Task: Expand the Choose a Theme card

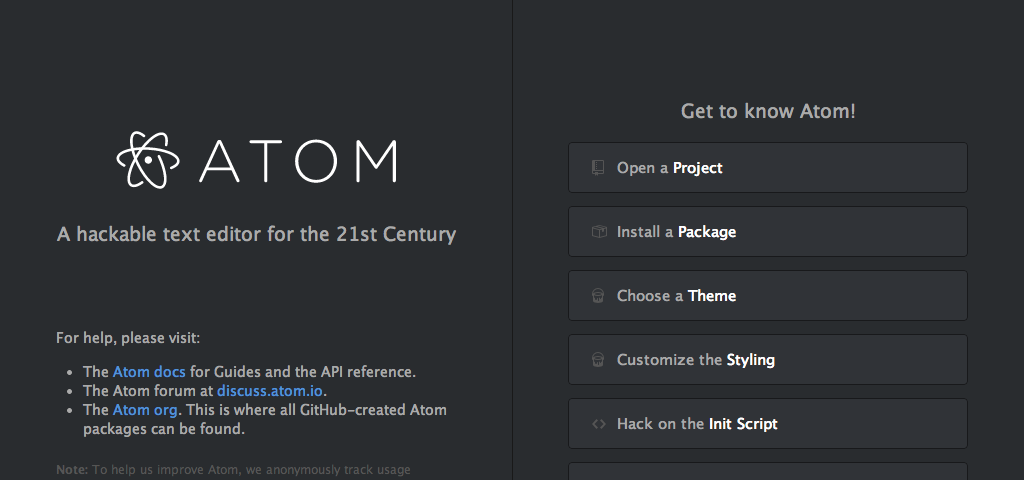Action: (767, 296)
